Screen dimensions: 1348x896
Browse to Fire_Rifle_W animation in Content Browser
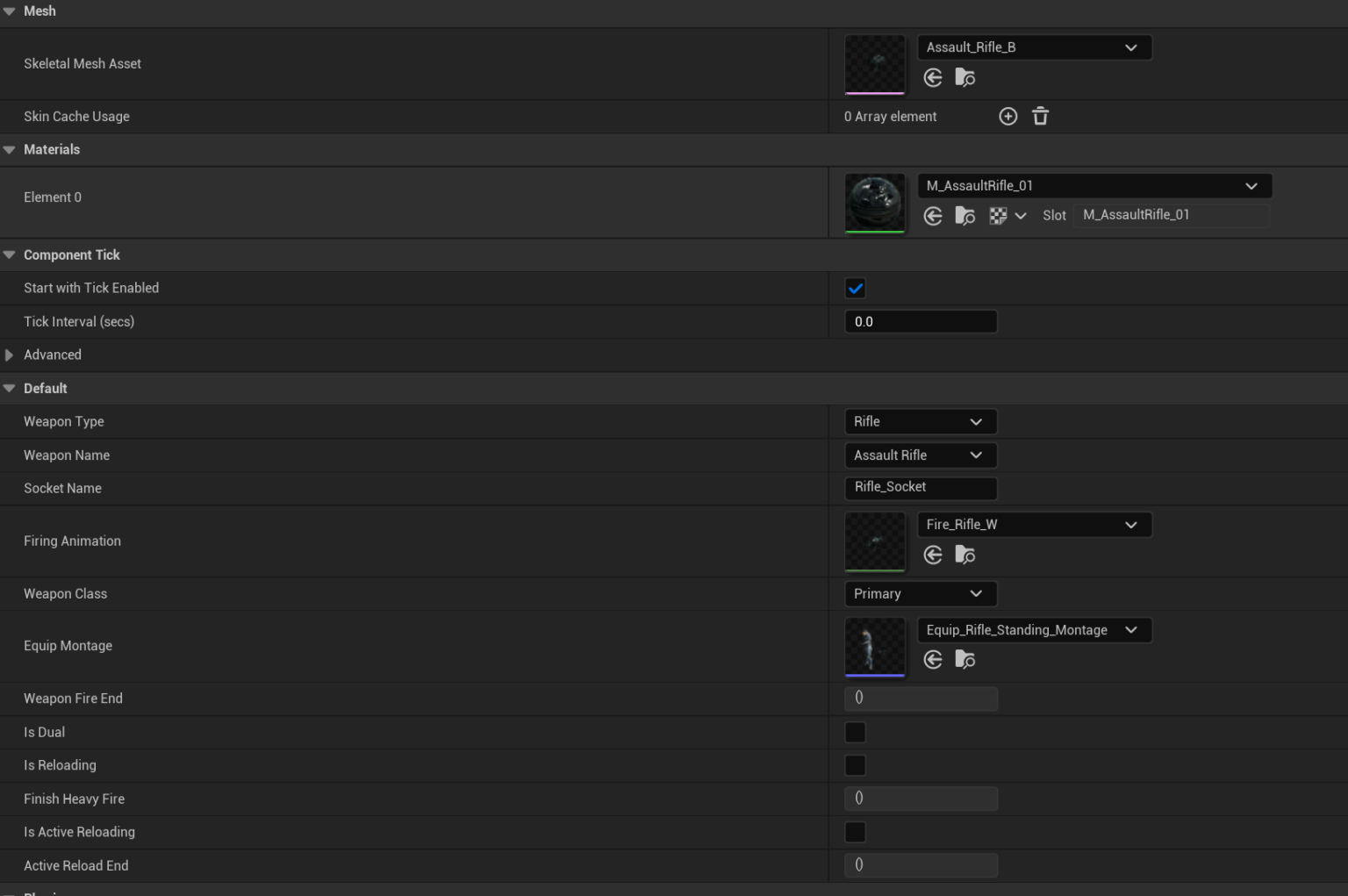[964, 555]
